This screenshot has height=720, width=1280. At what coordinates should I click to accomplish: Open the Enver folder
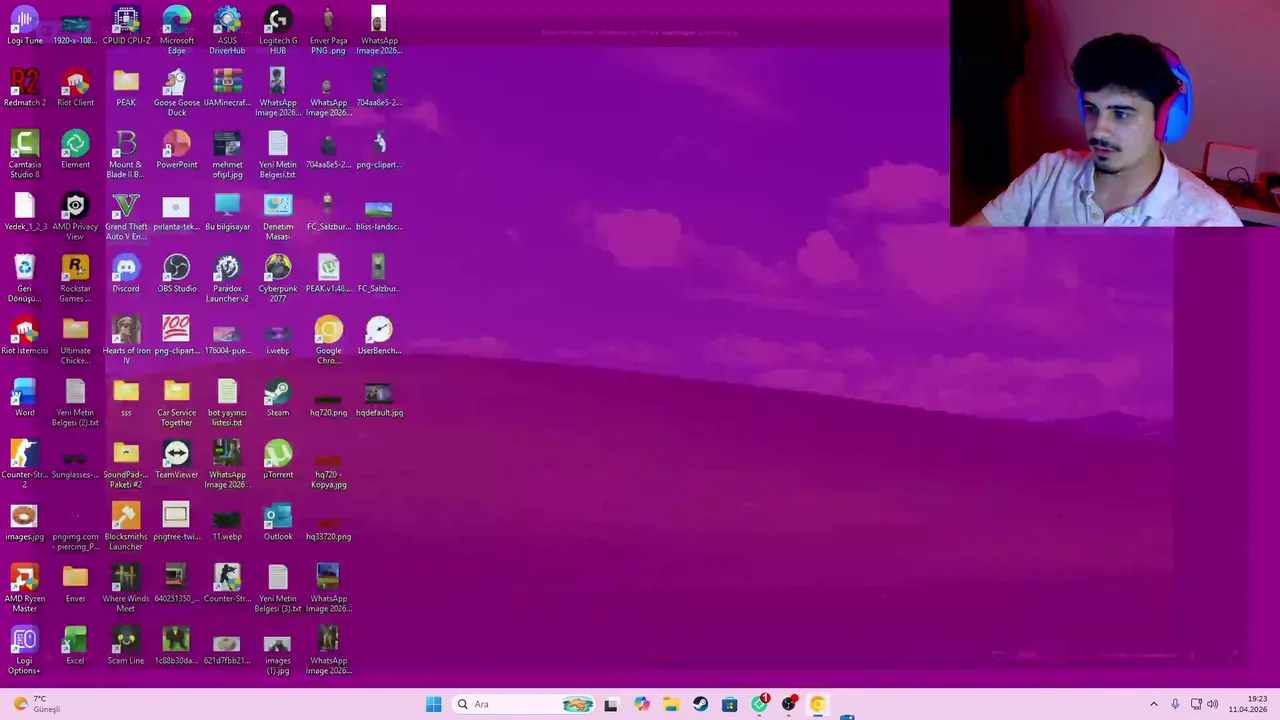[75, 585]
